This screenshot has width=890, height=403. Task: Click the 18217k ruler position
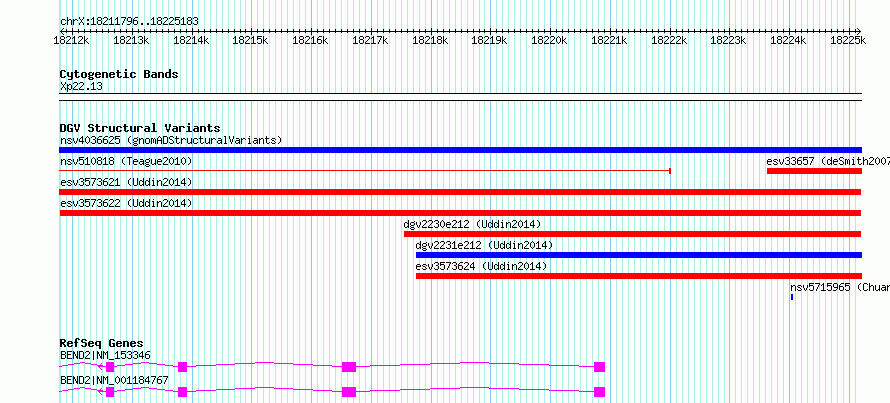click(x=370, y=40)
